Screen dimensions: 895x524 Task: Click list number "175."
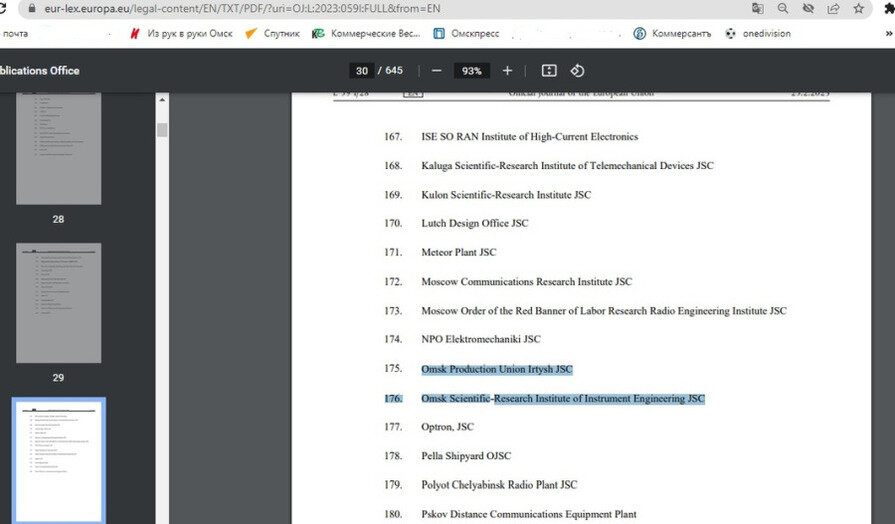coord(393,368)
